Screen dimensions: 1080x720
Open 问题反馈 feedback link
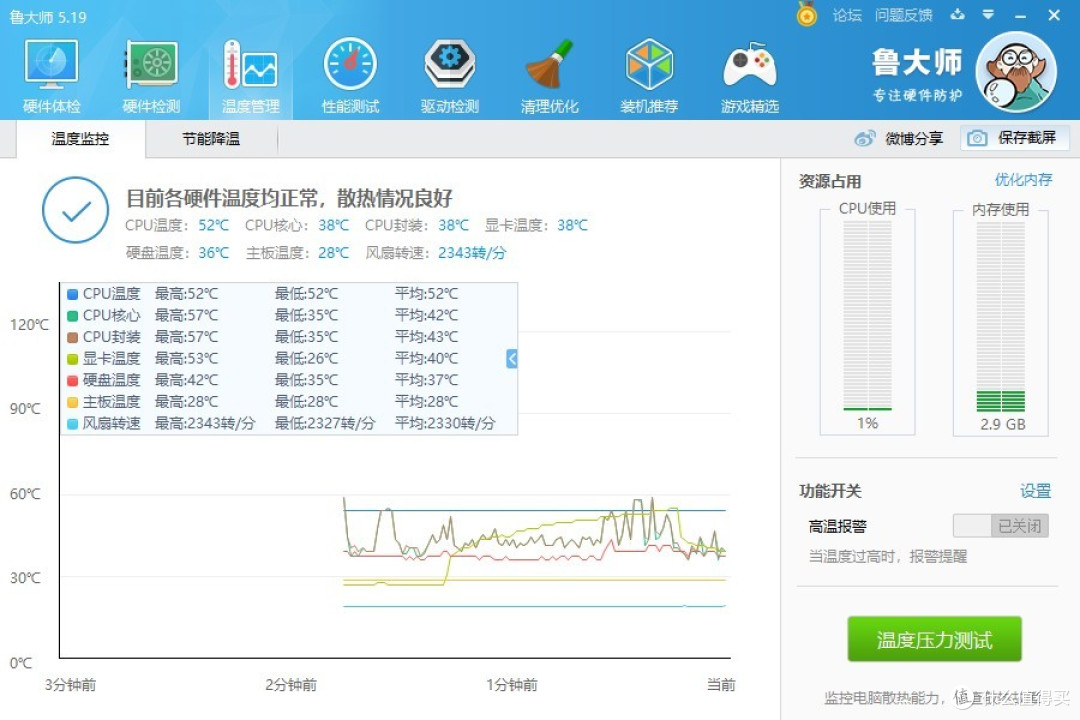click(903, 15)
